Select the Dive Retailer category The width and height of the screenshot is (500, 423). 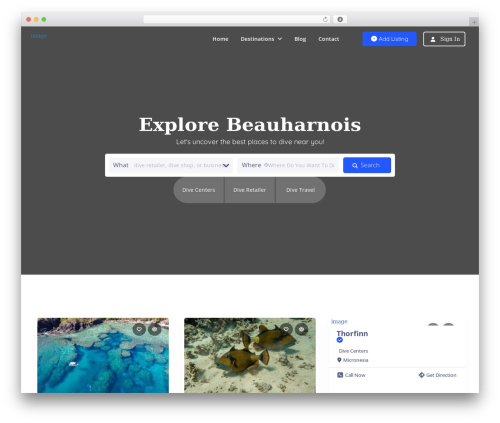click(x=250, y=190)
